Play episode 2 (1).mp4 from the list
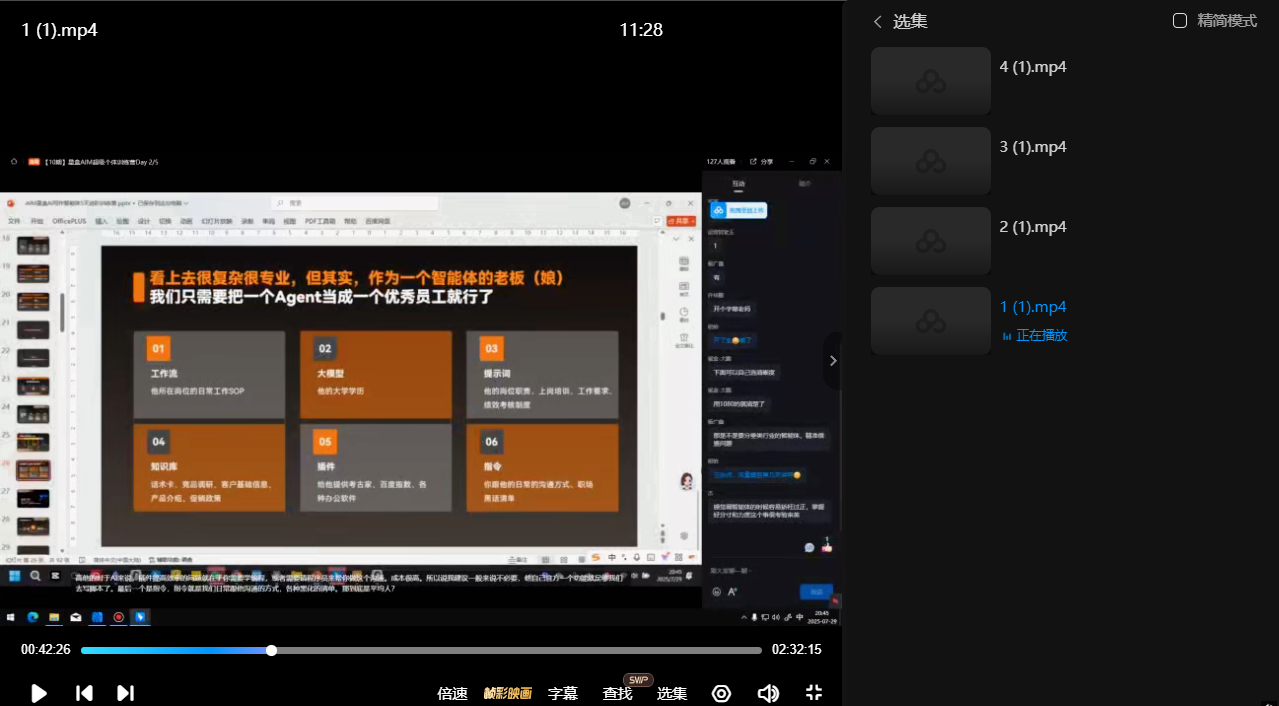Image resolution: width=1279 pixels, height=706 pixels. pos(1032,226)
